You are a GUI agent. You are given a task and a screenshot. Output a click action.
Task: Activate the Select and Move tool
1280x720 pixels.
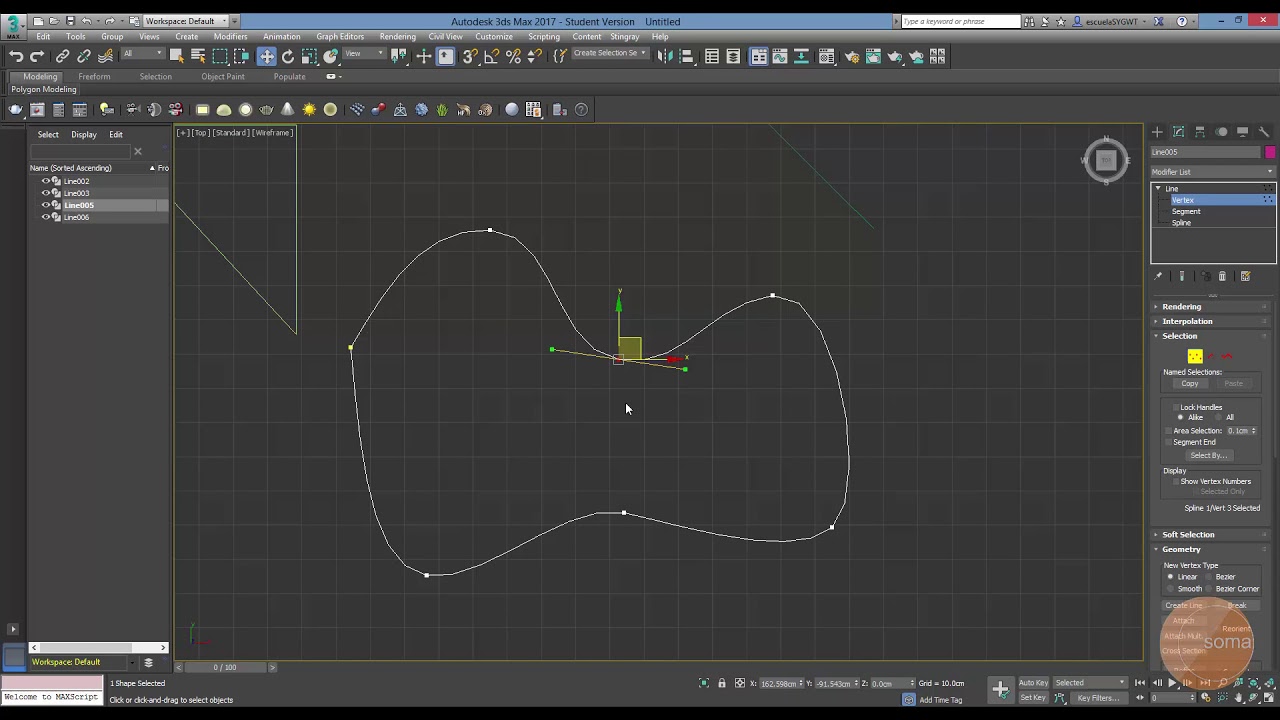click(x=266, y=57)
